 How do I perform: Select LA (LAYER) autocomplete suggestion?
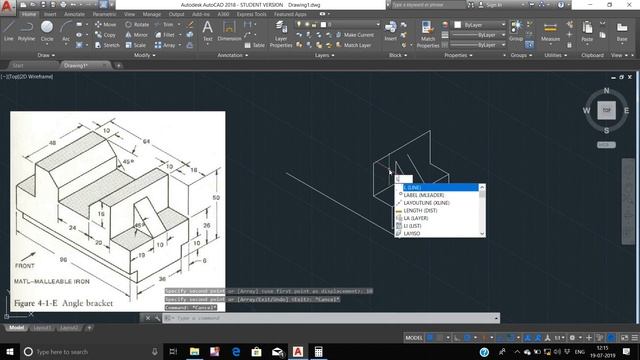[x=437, y=218]
